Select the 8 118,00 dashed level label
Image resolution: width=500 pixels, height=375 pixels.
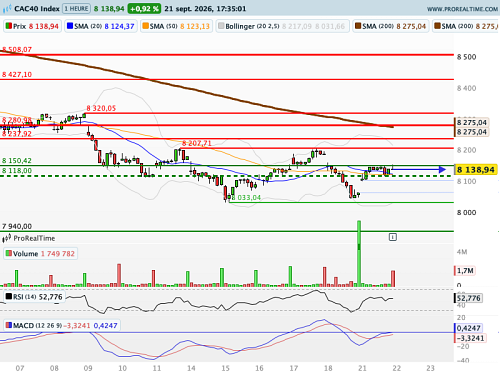(x=17, y=171)
